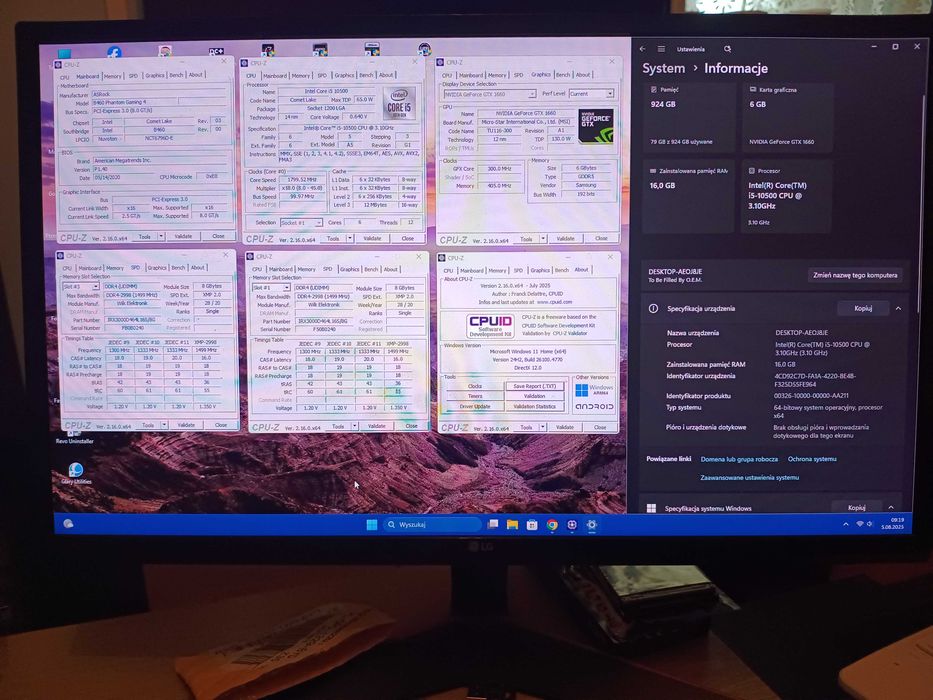Click the Wyszukaj search box on taskbar

(x=432, y=524)
